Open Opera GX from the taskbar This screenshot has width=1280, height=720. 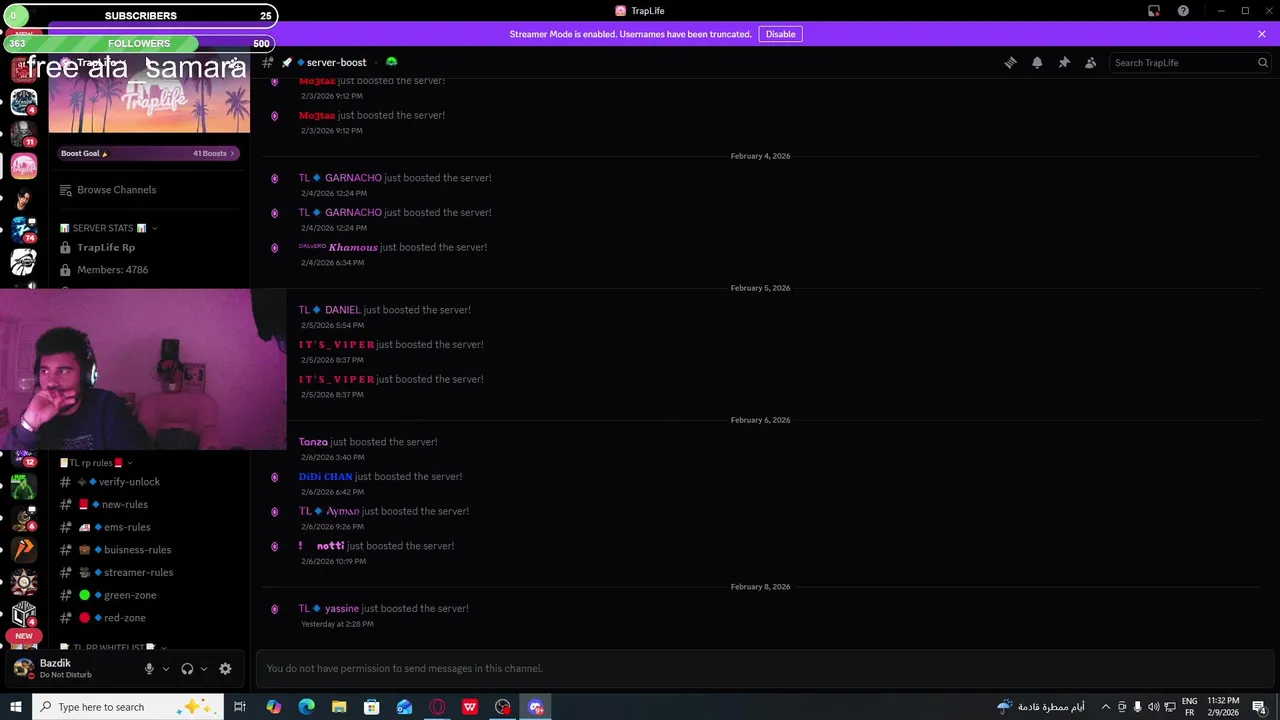(437, 707)
